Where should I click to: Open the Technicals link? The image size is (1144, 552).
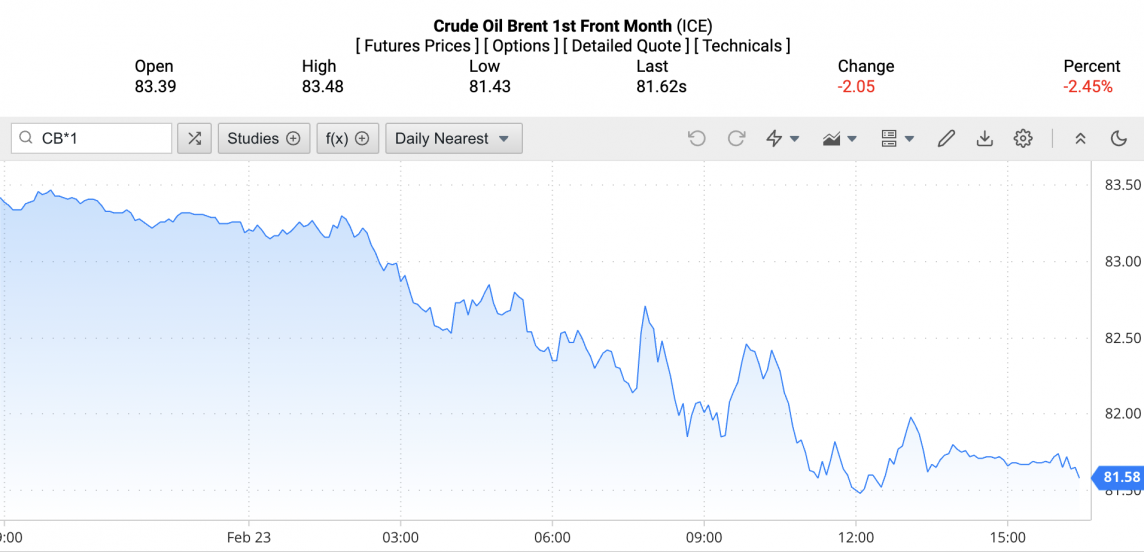click(x=742, y=46)
